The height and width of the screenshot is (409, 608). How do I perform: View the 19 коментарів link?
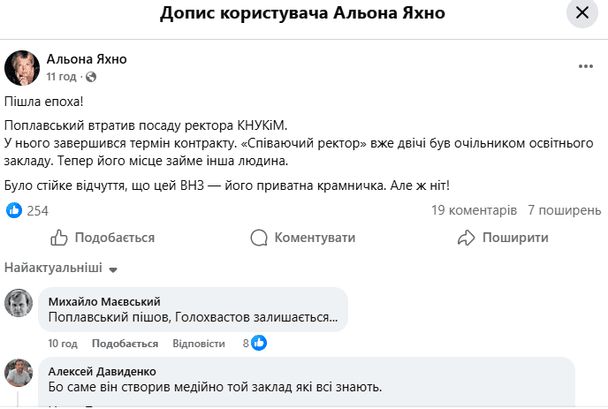pos(474,210)
